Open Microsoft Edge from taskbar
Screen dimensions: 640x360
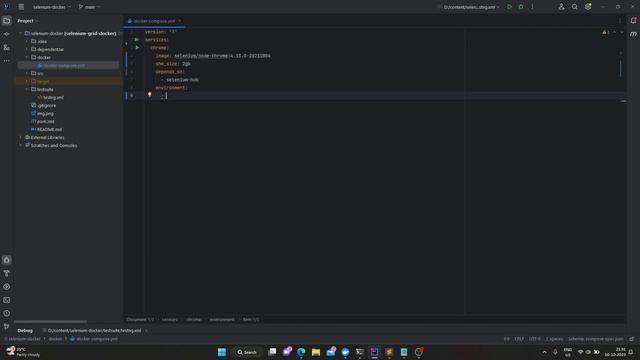pyautogui.click(x=301, y=352)
